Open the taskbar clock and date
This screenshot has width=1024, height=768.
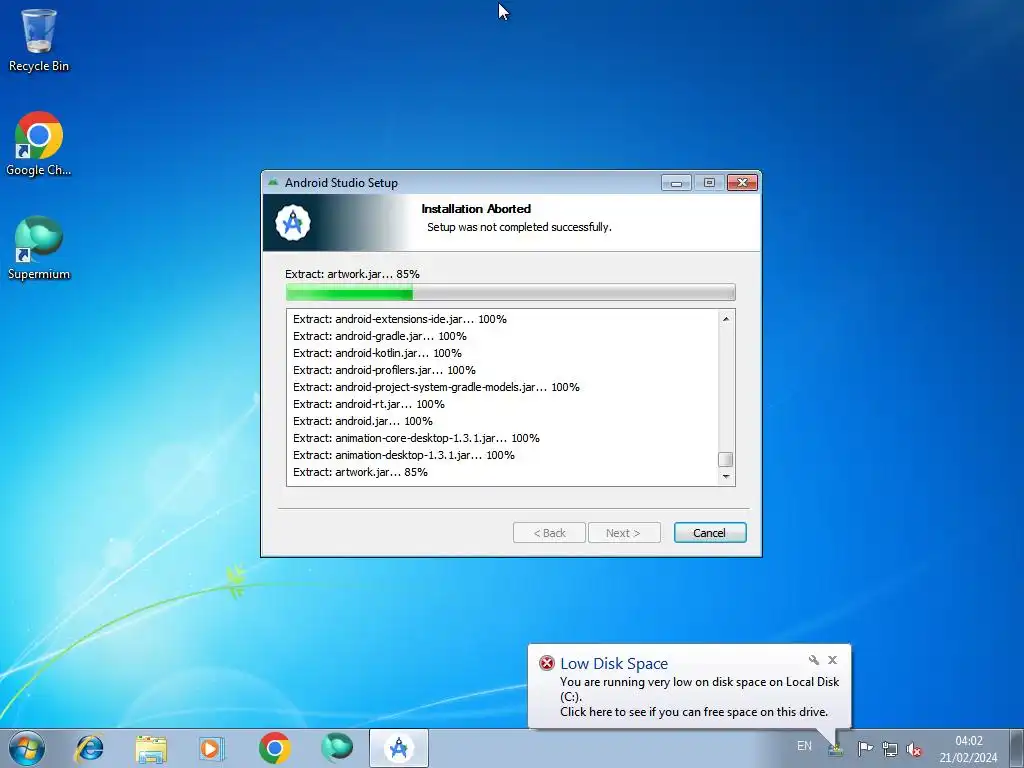tap(968, 749)
